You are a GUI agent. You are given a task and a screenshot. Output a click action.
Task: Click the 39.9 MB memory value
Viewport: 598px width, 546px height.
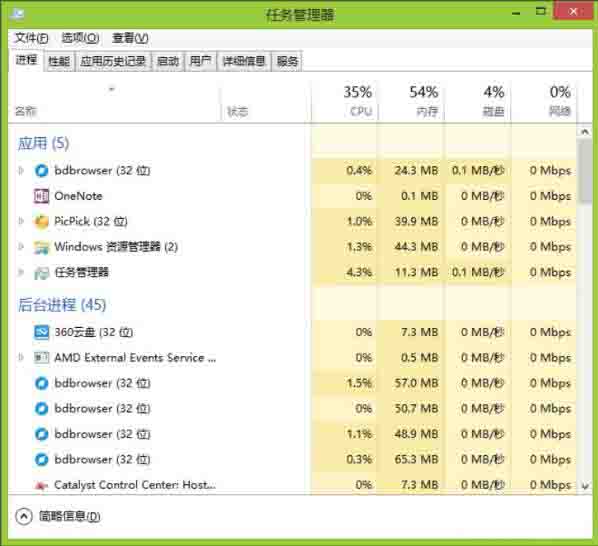(x=416, y=221)
